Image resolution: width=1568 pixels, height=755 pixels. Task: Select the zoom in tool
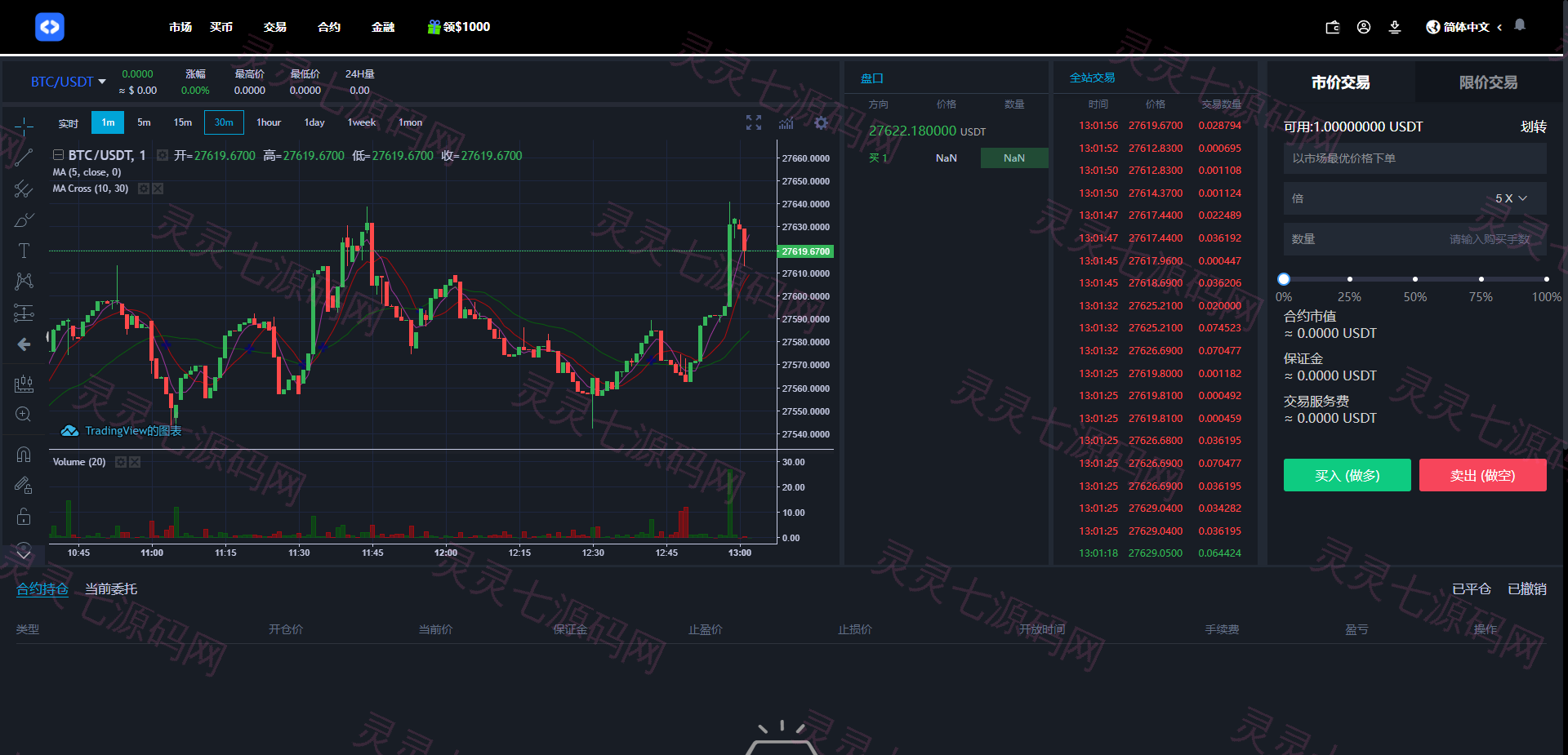(x=24, y=415)
